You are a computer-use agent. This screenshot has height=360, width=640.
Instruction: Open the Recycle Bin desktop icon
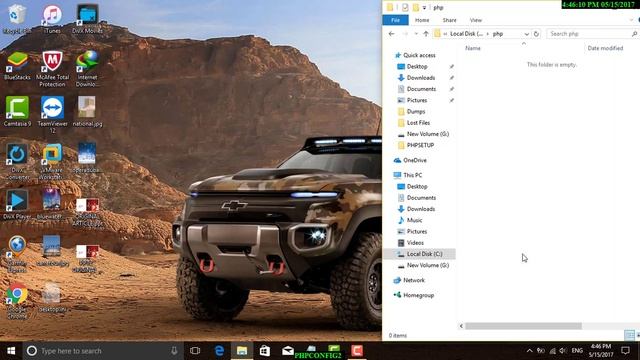(x=16, y=18)
